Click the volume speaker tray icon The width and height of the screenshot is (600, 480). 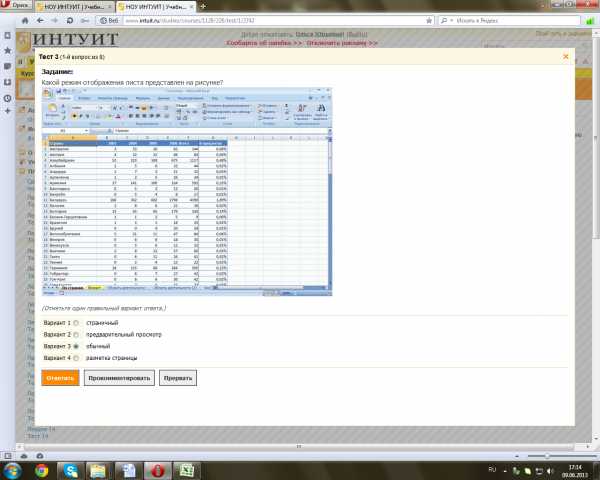coord(551,471)
